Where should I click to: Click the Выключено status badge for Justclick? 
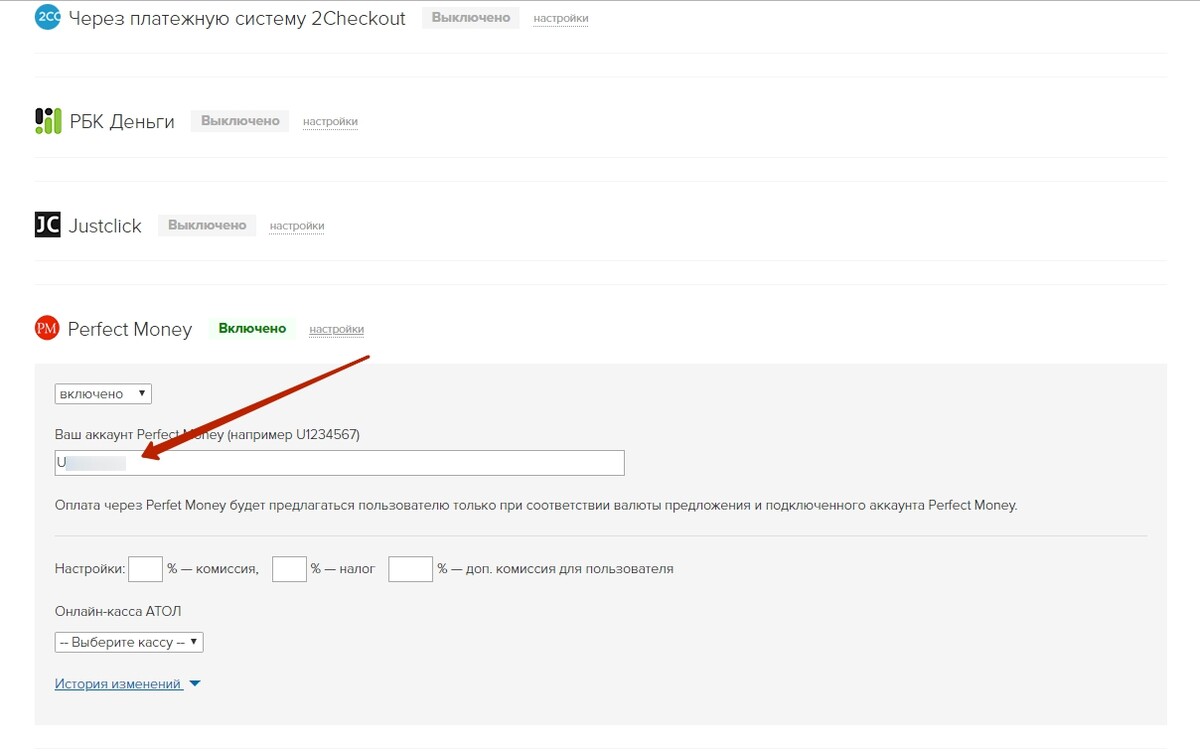point(207,225)
